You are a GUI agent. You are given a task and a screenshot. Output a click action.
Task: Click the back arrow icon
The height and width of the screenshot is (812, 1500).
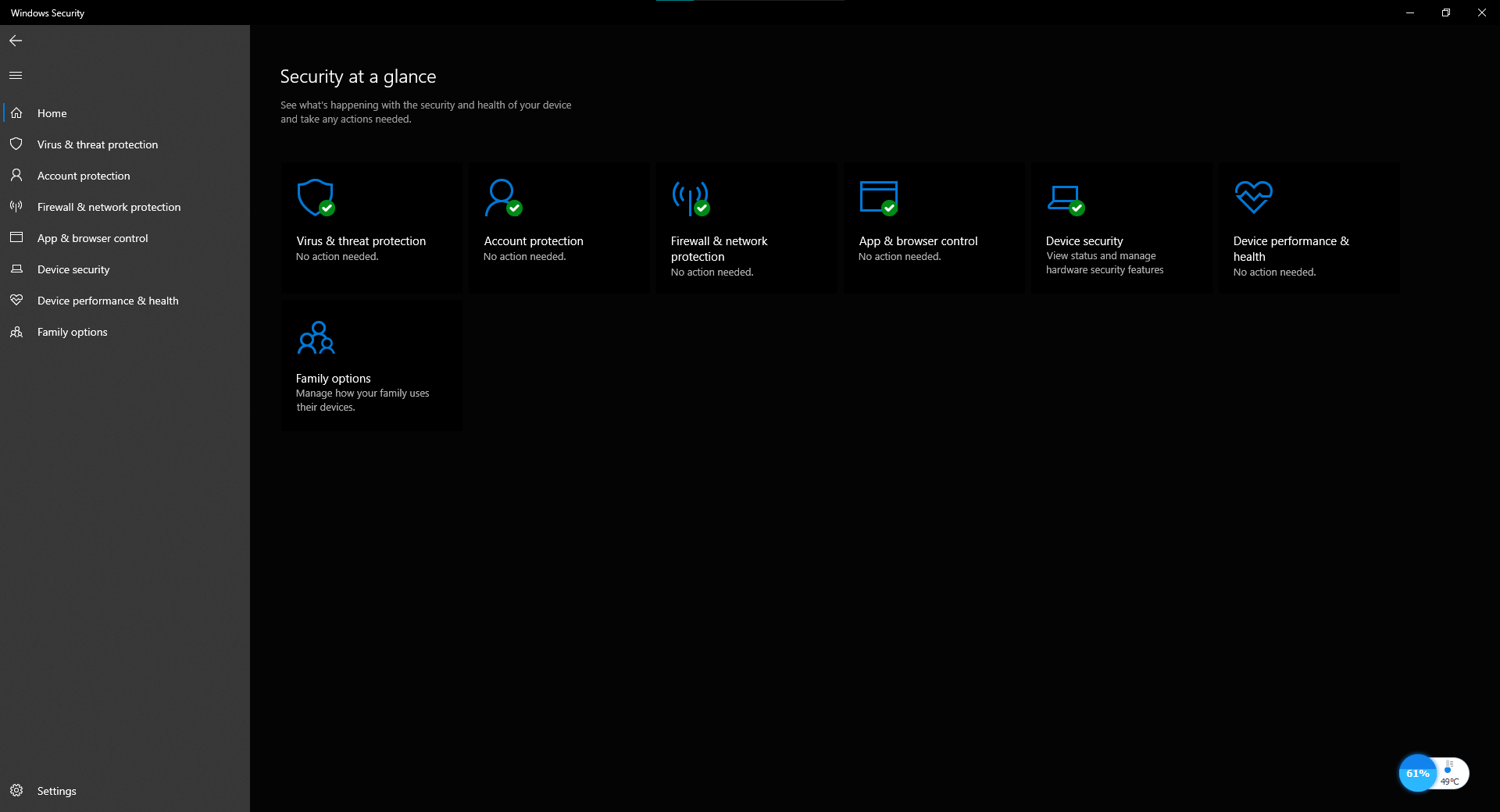coord(16,41)
